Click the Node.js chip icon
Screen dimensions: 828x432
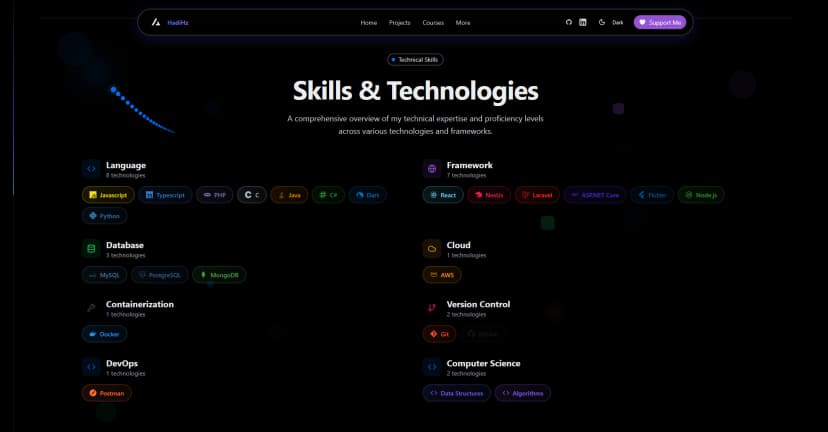689,195
